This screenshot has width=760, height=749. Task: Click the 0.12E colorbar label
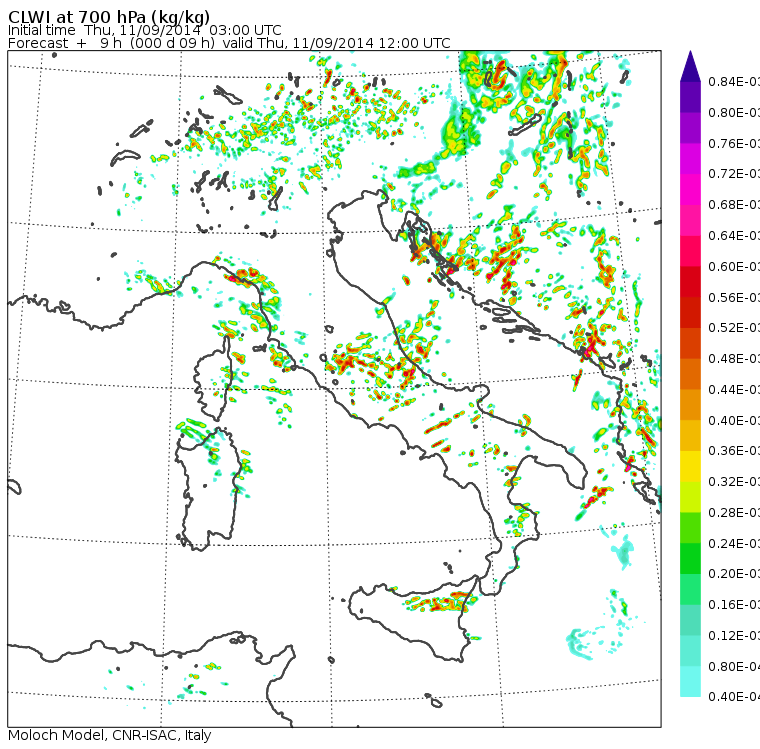pos(734,635)
